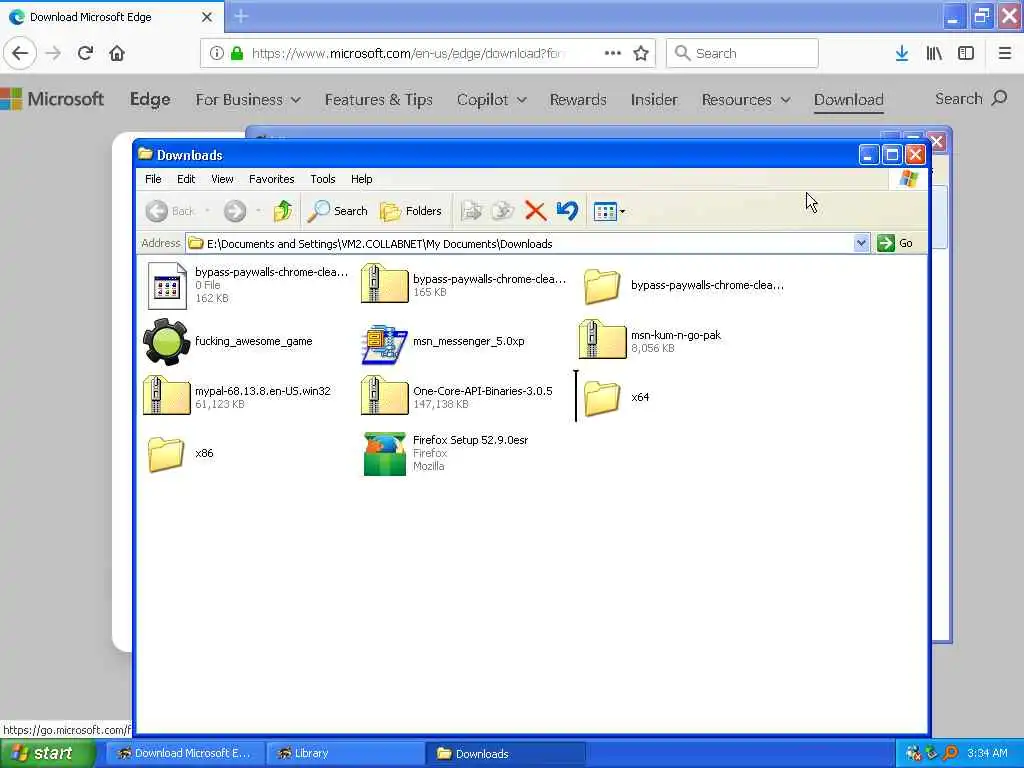The image size is (1024, 768).
Task: Open the page actions three-dot menu
Action: pyautogui.click(x=613, y=53)
